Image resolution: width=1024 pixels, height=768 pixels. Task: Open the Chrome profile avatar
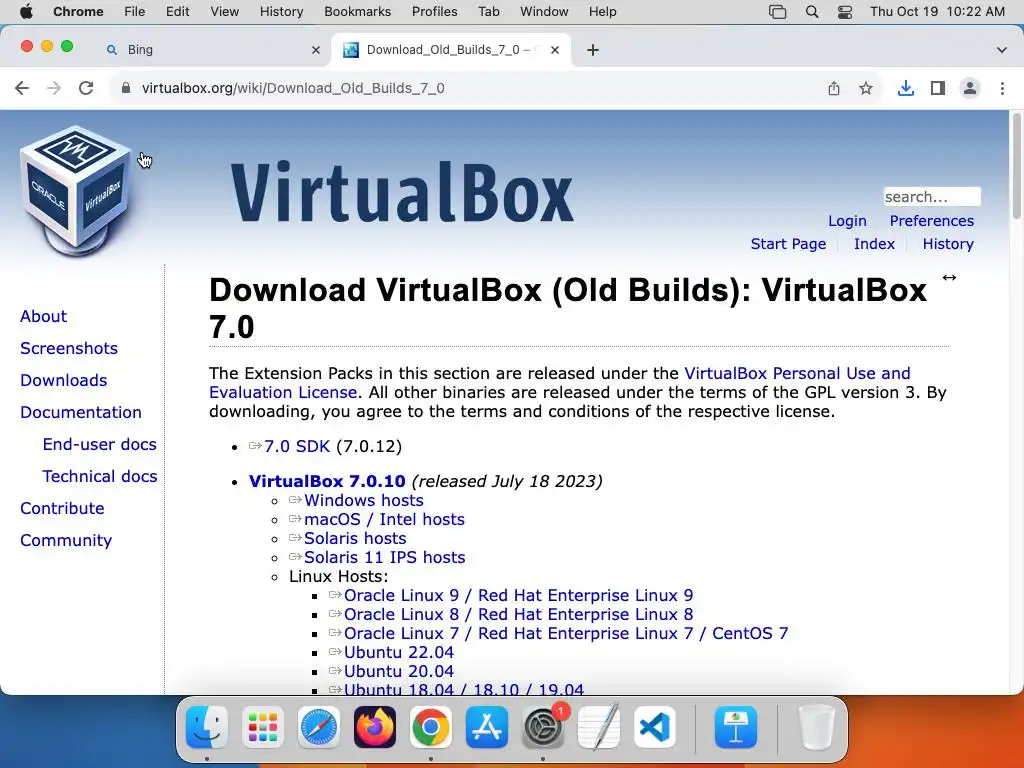(x=970, y=88)
